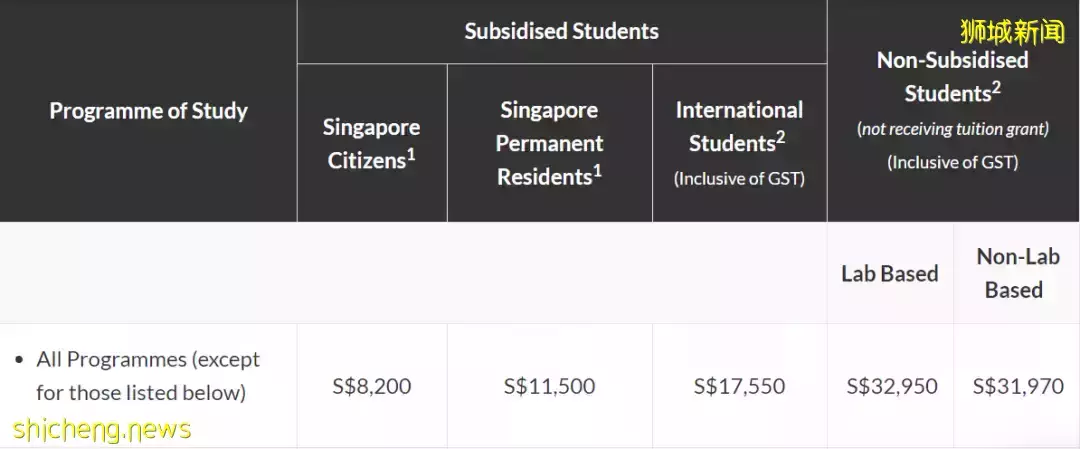The width and height of the screenshot is (1080, 449).
Task: Click the Lab Based sub-header
Action: click(x=889, y=273)
